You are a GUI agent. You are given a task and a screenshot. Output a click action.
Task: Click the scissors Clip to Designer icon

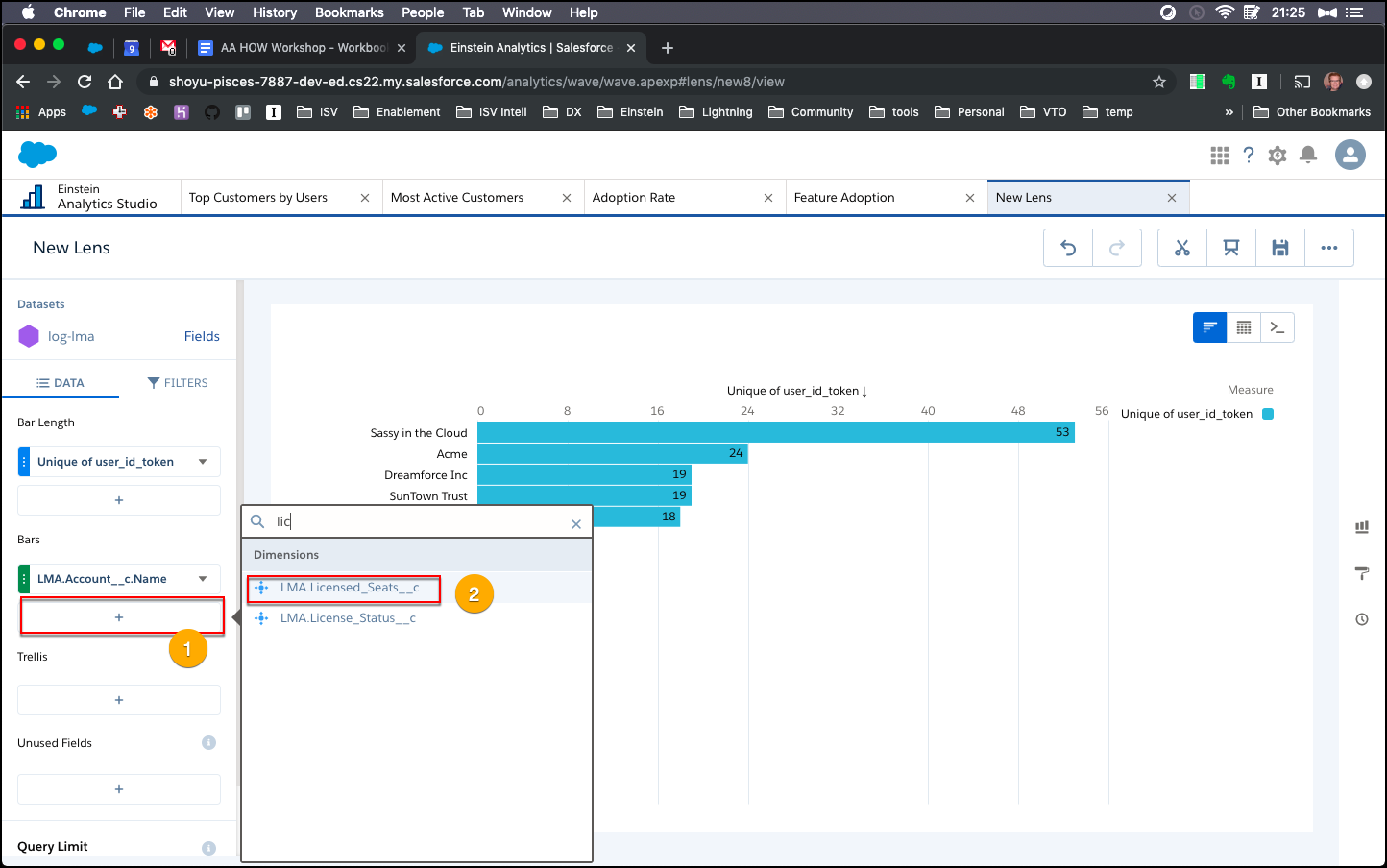tap(1182, 248)
